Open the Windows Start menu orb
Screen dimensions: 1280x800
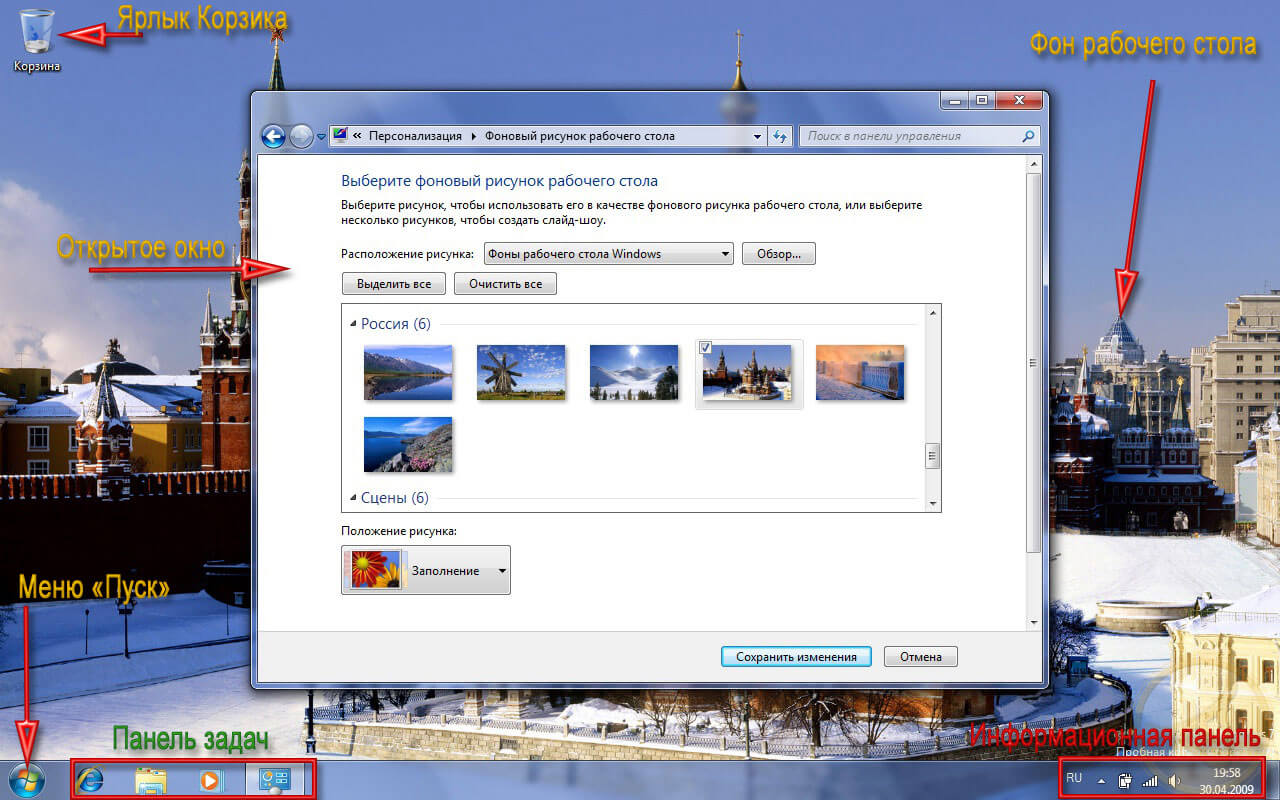pos(26,779)
